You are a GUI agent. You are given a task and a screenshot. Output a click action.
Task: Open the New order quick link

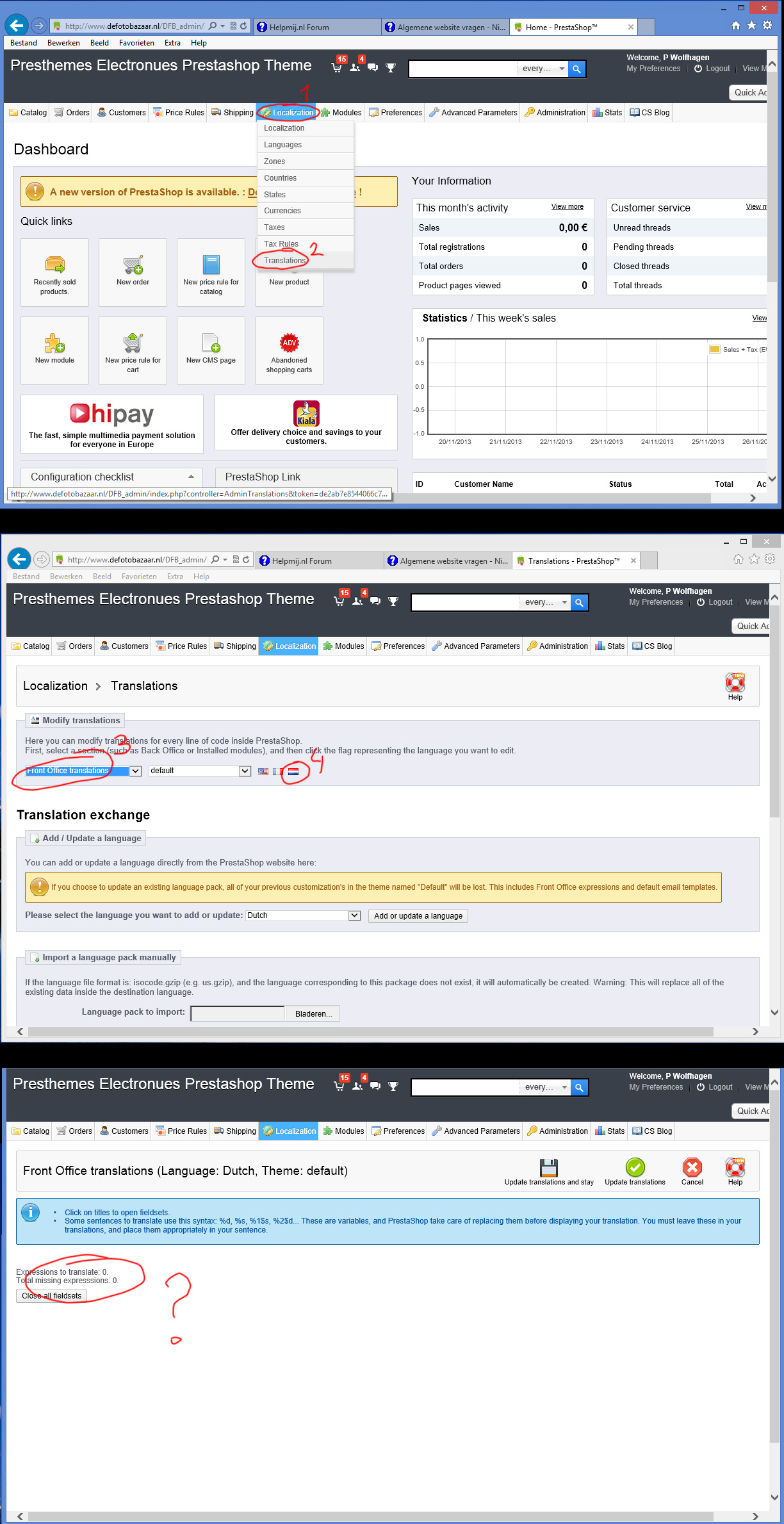(133, 272)
